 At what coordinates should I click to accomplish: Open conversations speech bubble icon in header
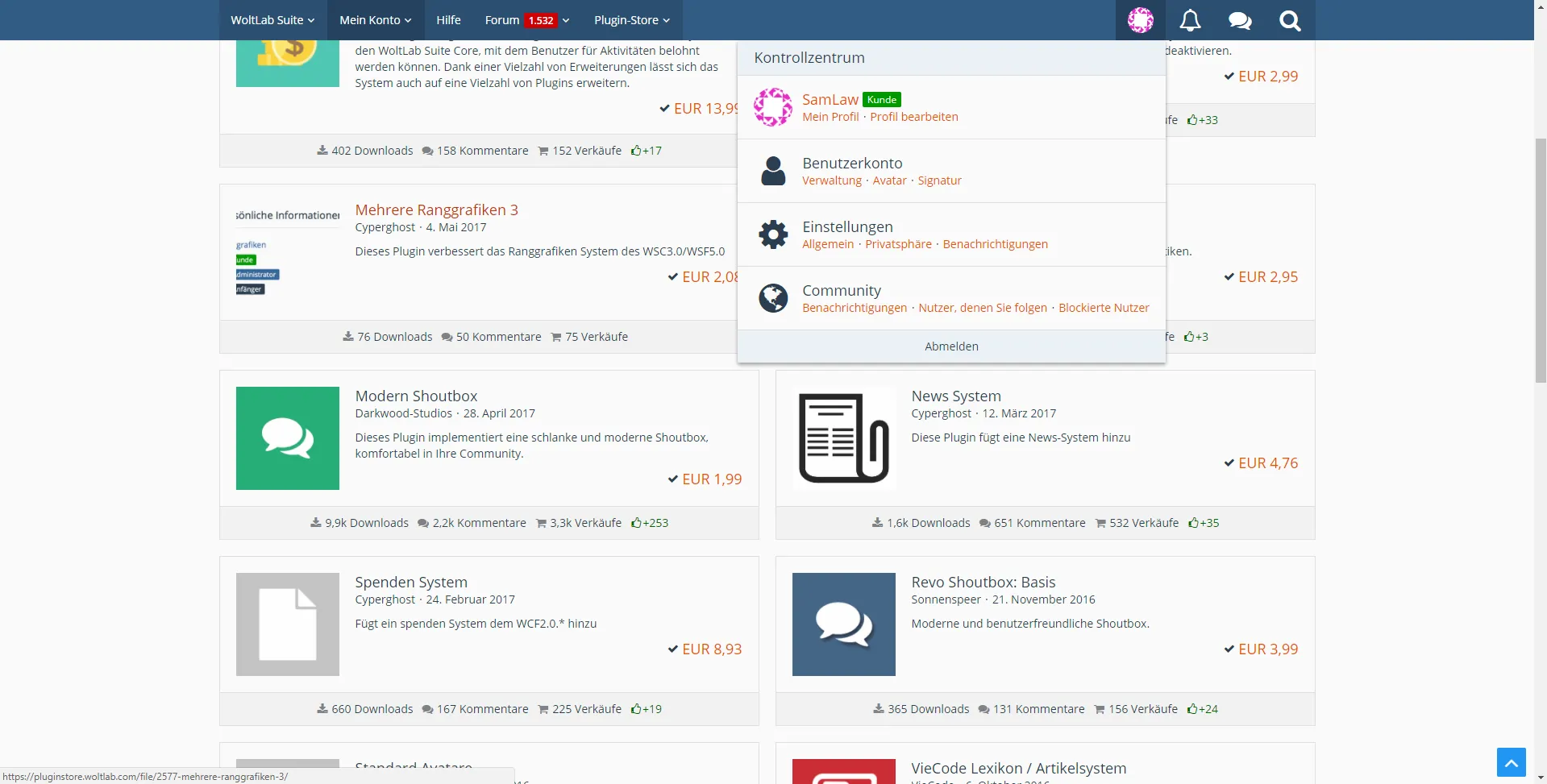click(x=1240, y=20)
